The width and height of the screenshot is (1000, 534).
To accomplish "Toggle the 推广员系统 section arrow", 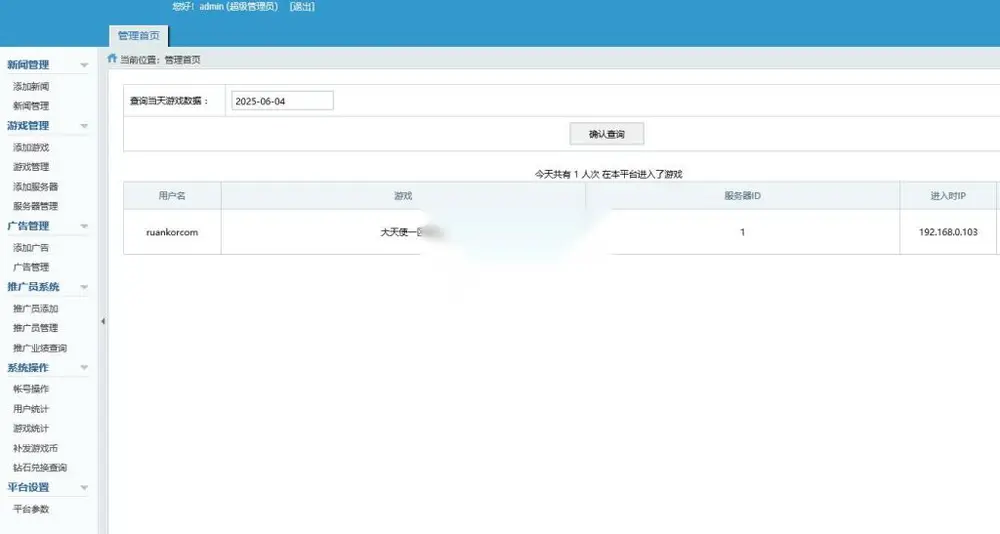I will tap(84, 287).
